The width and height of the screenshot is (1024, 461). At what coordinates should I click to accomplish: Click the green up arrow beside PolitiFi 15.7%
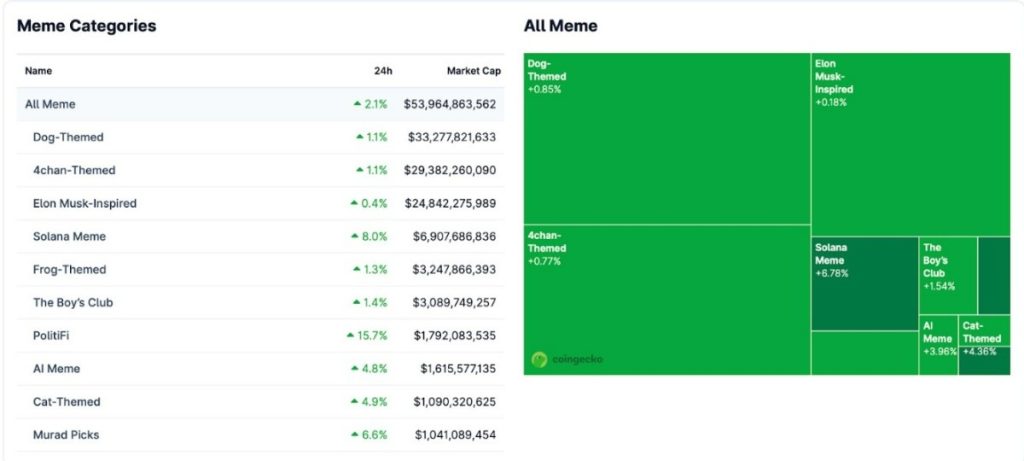351,335
